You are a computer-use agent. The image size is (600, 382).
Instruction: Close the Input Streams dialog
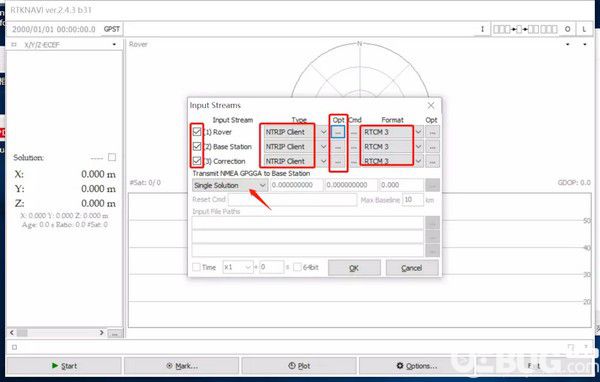(431, 105)
